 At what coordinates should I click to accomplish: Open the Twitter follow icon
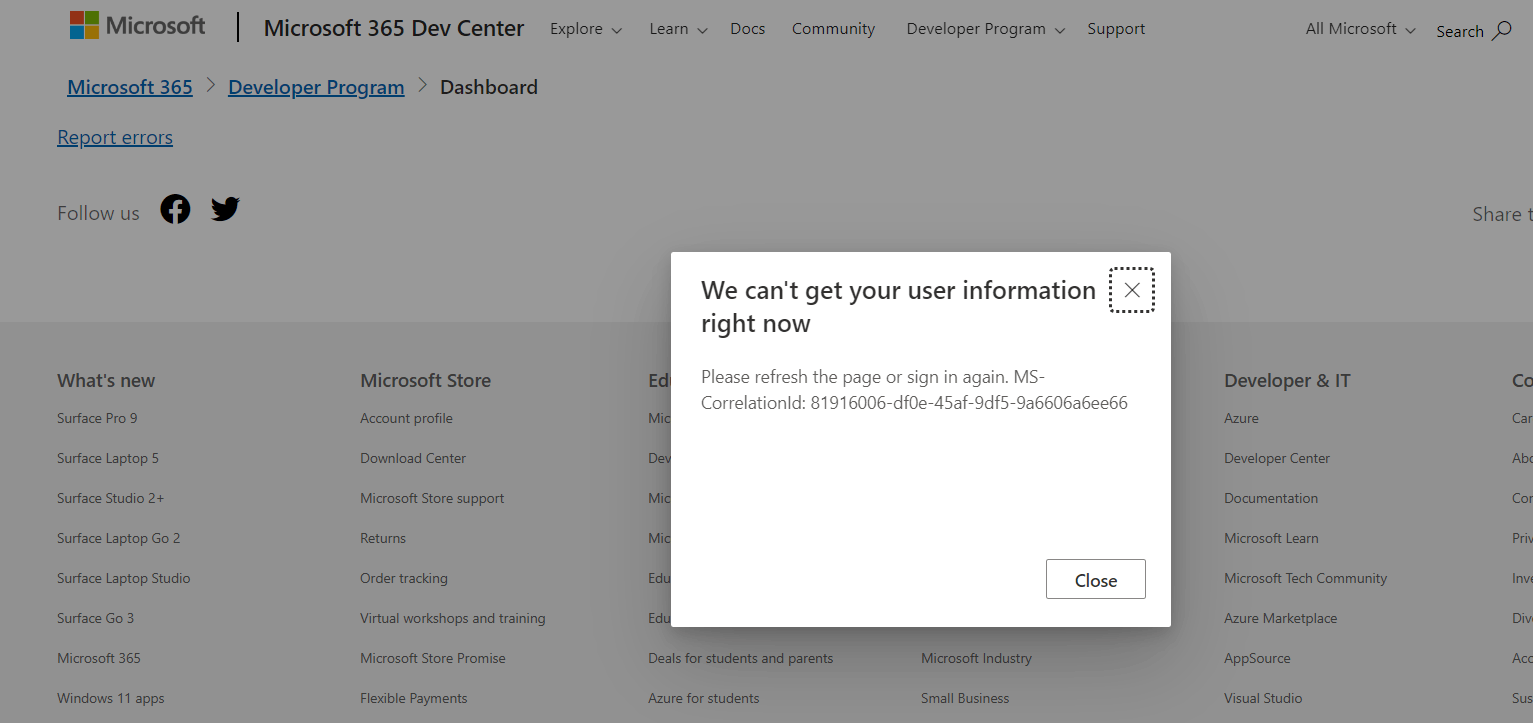[225, 209]
